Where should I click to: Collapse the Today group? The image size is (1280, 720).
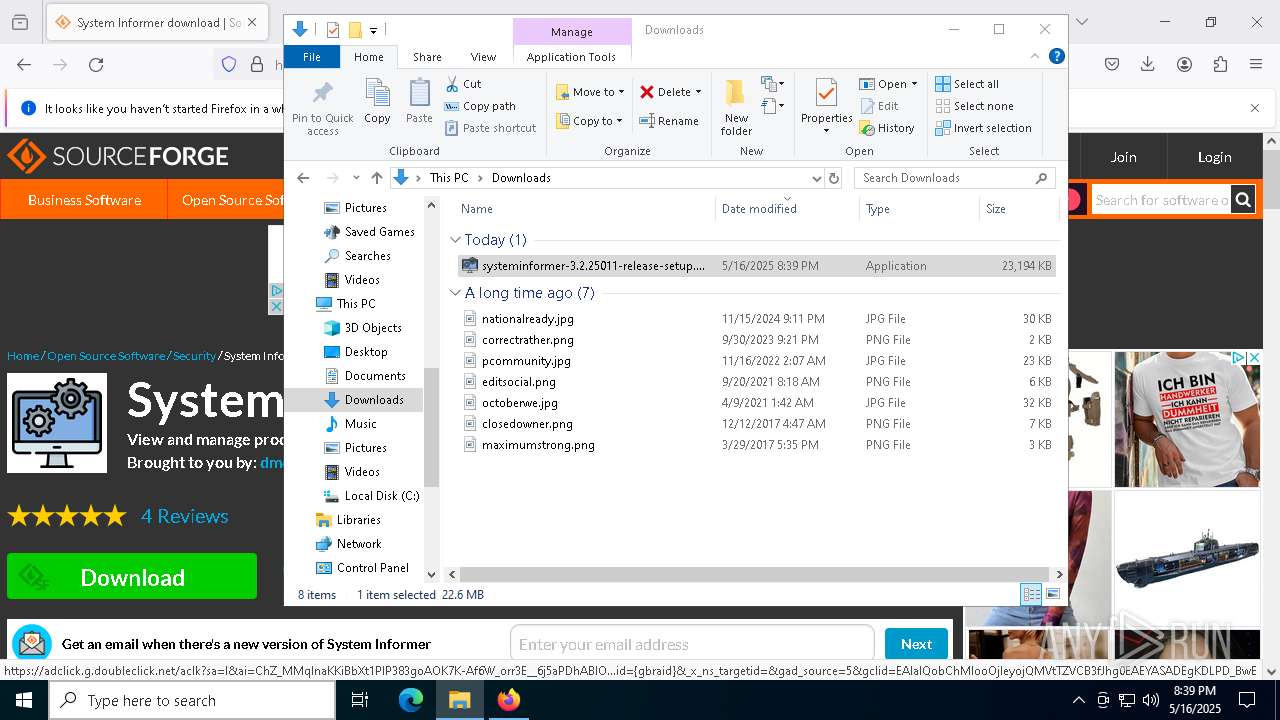[455, 240]
